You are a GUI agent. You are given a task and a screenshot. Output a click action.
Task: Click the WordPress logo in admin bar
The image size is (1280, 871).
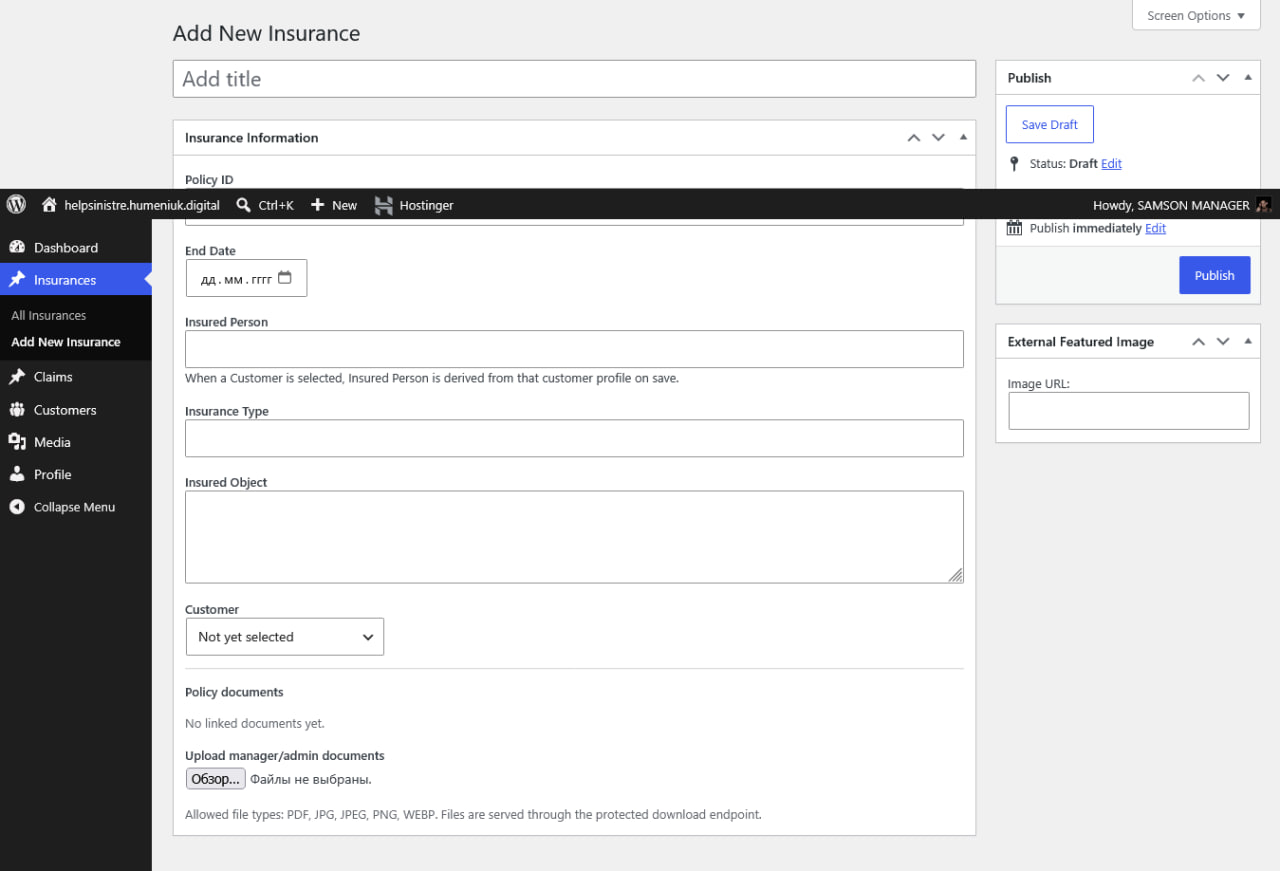[16, 204]
